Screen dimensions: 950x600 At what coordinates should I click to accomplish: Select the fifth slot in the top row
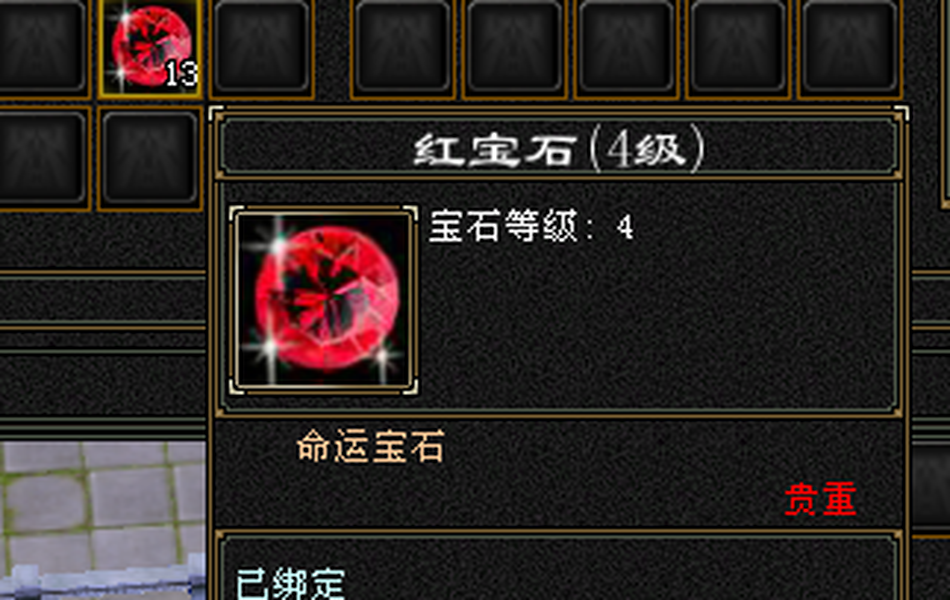pyautogui.click(x=514, y=45)
